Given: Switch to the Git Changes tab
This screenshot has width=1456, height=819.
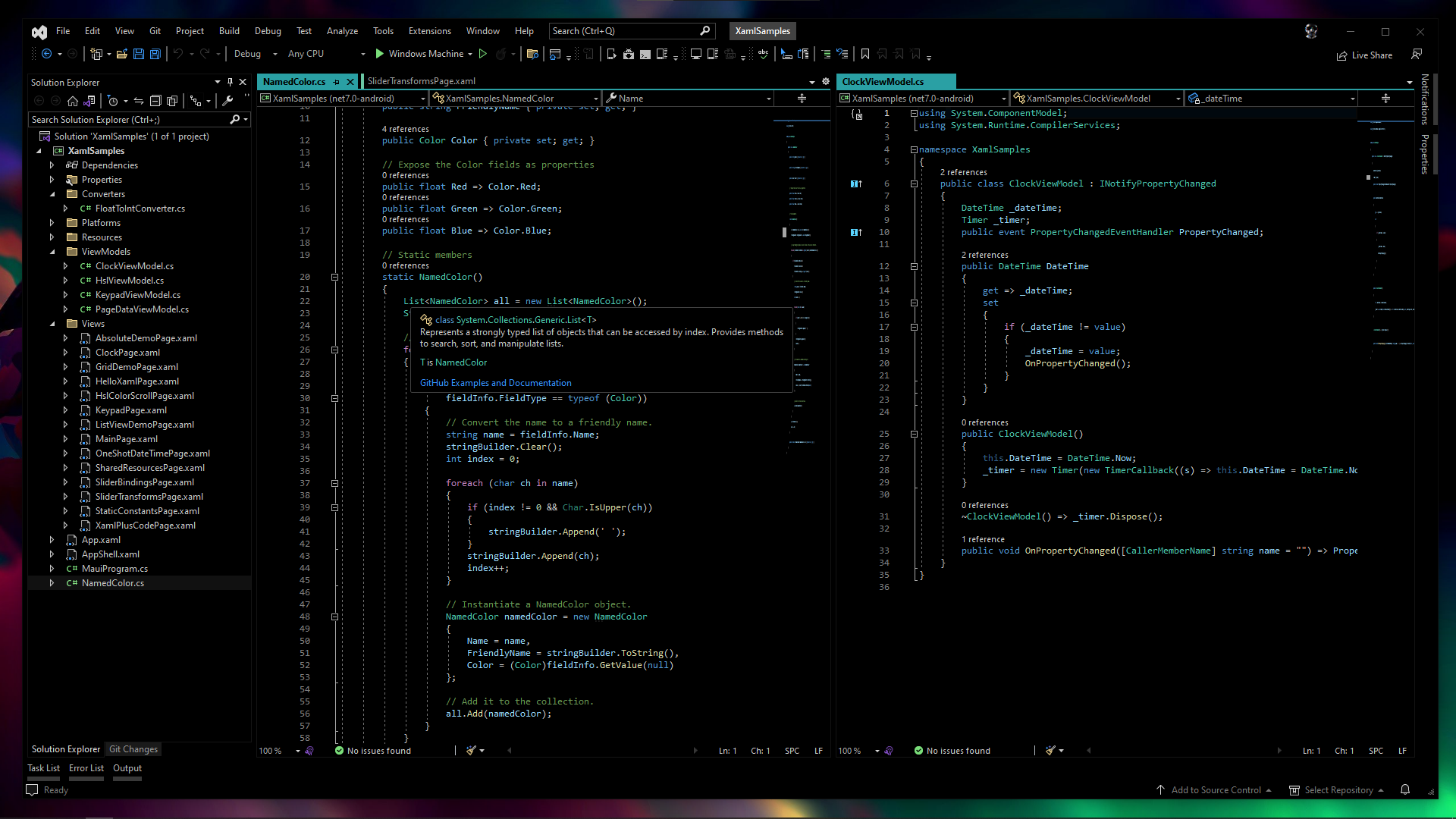Looking at the screenshot, I should click(133, 748).
